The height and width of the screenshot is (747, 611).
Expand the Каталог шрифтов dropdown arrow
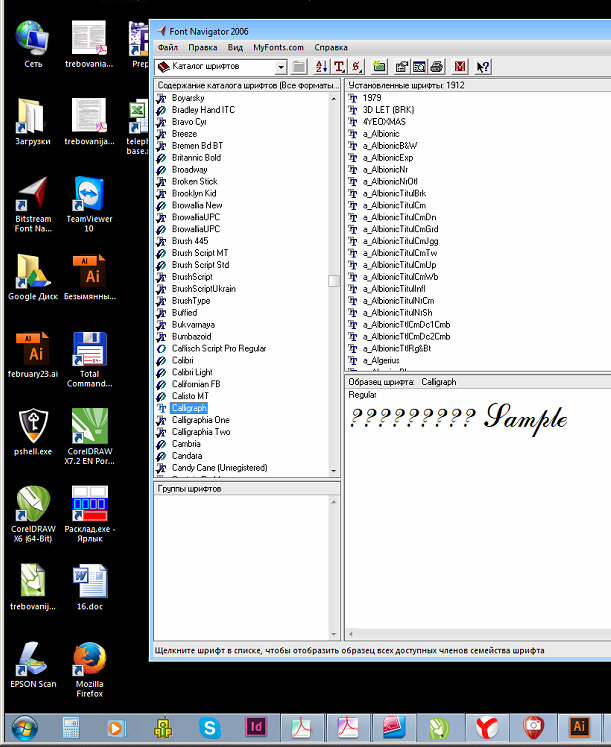pos(281,67)
